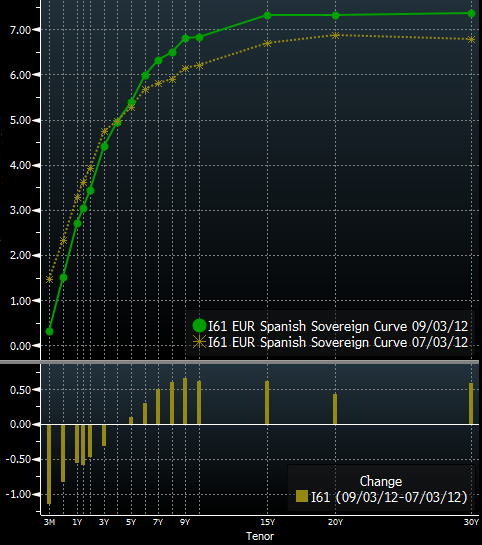Viewport: 482px width, 545px height.
Task: Click the '30Y' tenor axis label
Action: tap(472, 522)
